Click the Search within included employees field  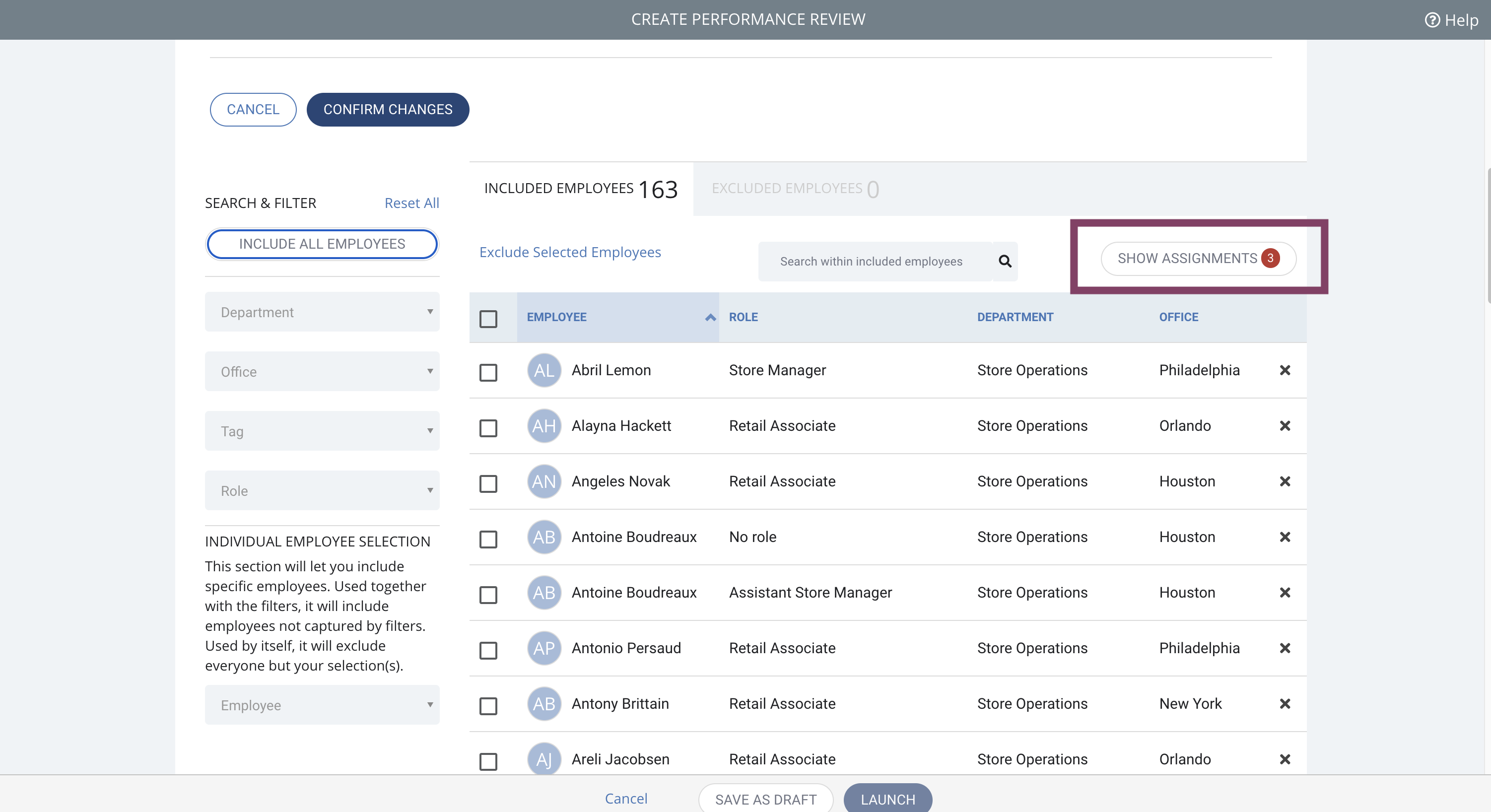tap(875, 261)
